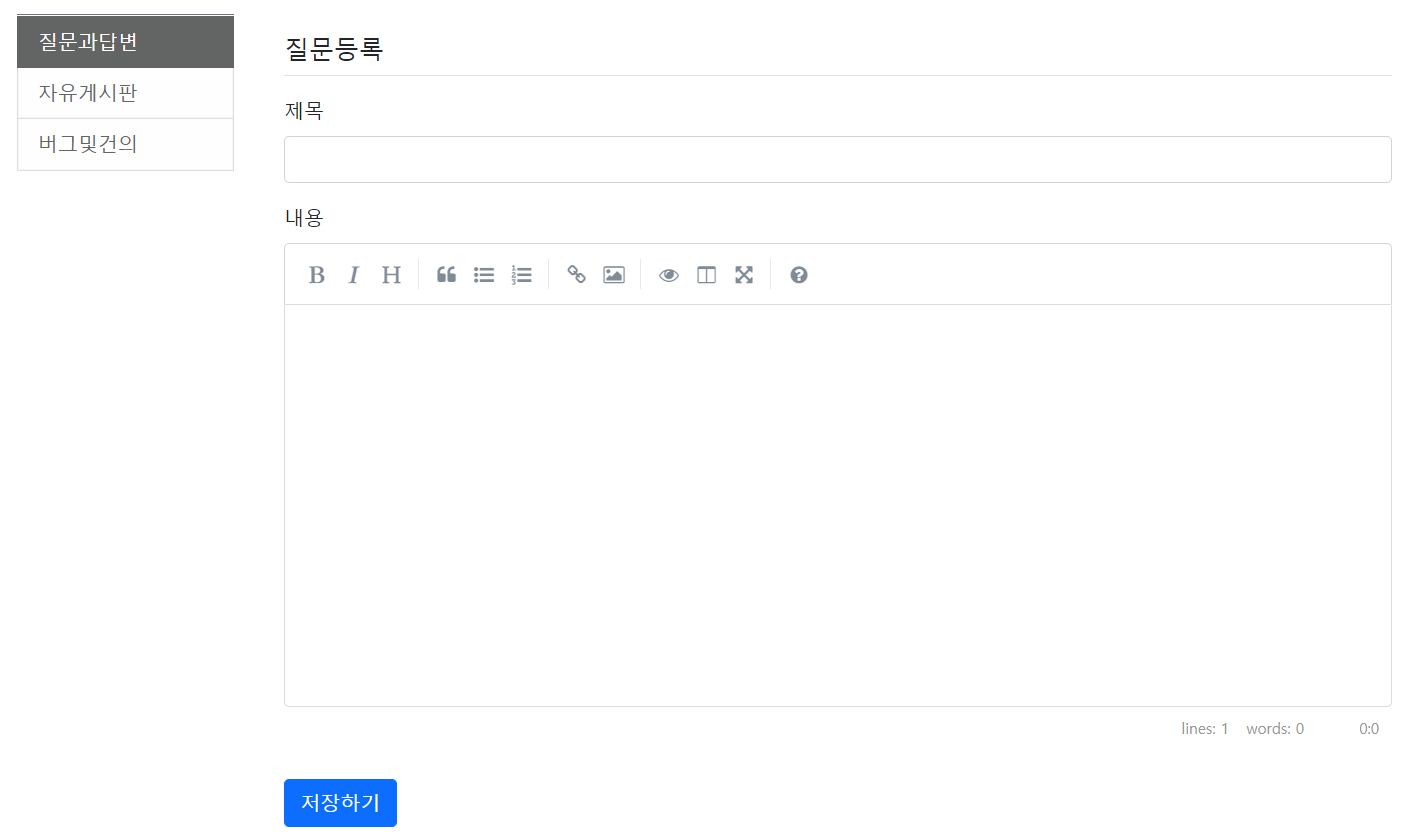Click the 저장하기 button
Viewport: 1422px width, 838px height.
pyautogui.click(x=340, y=803)
